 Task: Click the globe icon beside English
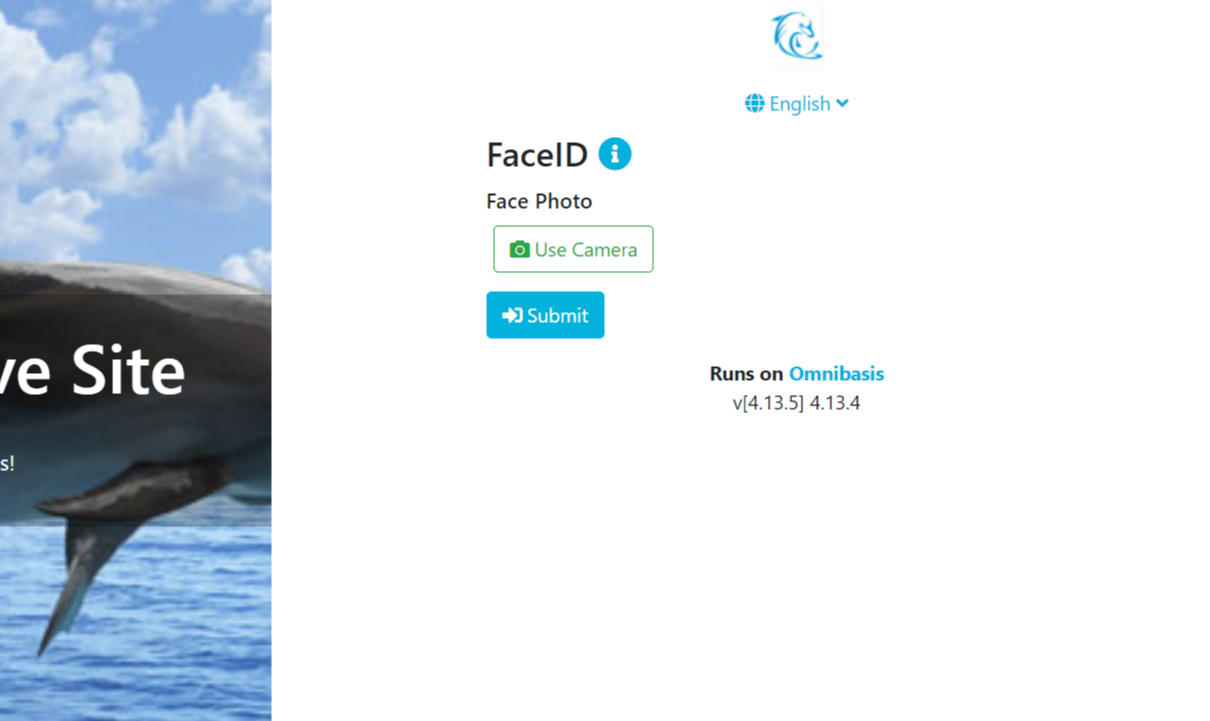(x=754, y=103)
